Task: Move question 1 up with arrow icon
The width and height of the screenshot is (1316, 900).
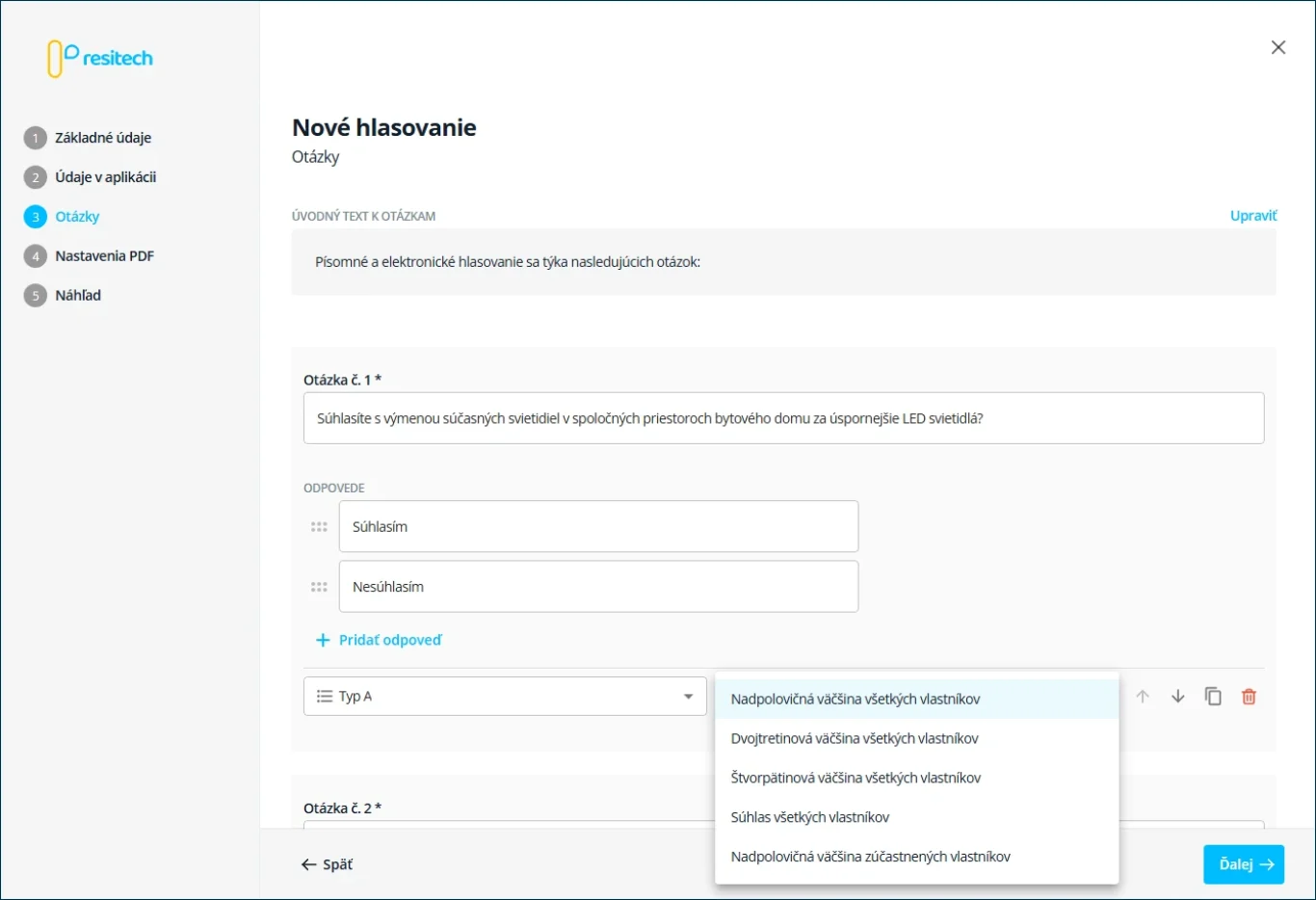Action: click(x=1143, y=697)
